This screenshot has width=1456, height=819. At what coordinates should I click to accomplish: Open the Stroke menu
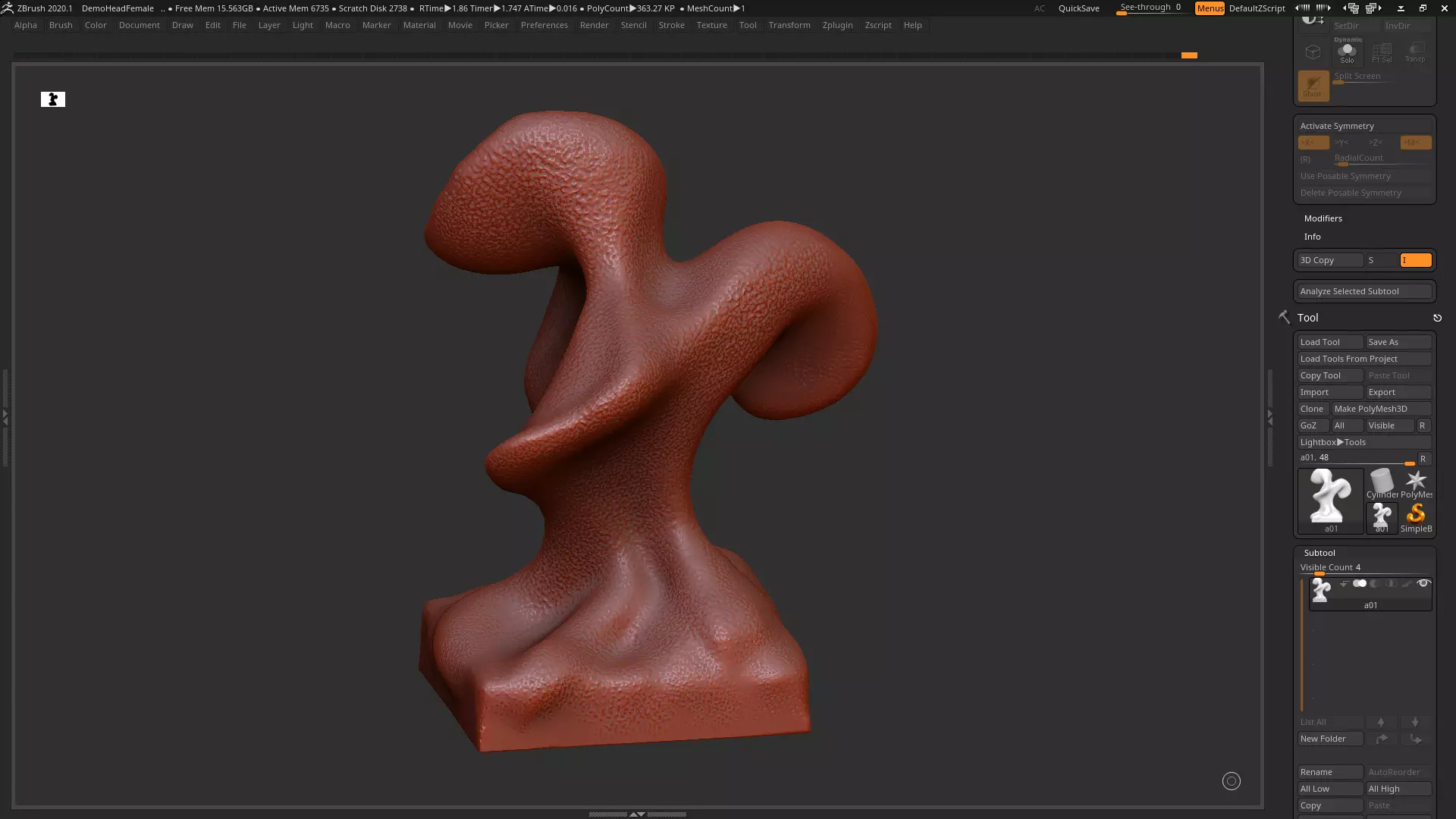pos(671,25)
